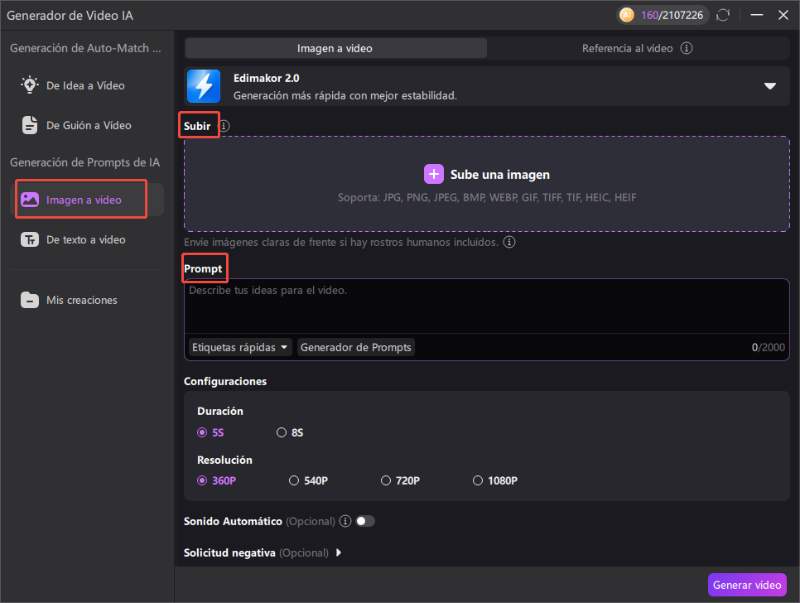
Task: Click the gold coin credits icon
Action: (627, 15)
